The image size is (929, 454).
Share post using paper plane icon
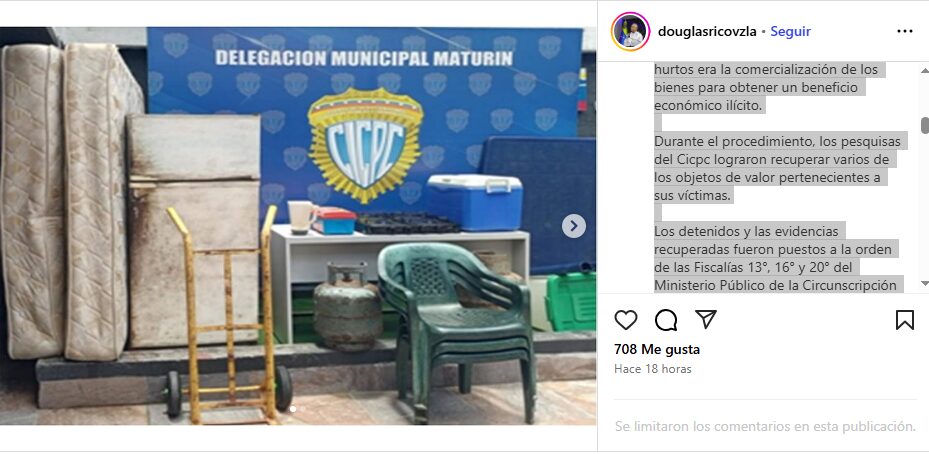[706, 319]
